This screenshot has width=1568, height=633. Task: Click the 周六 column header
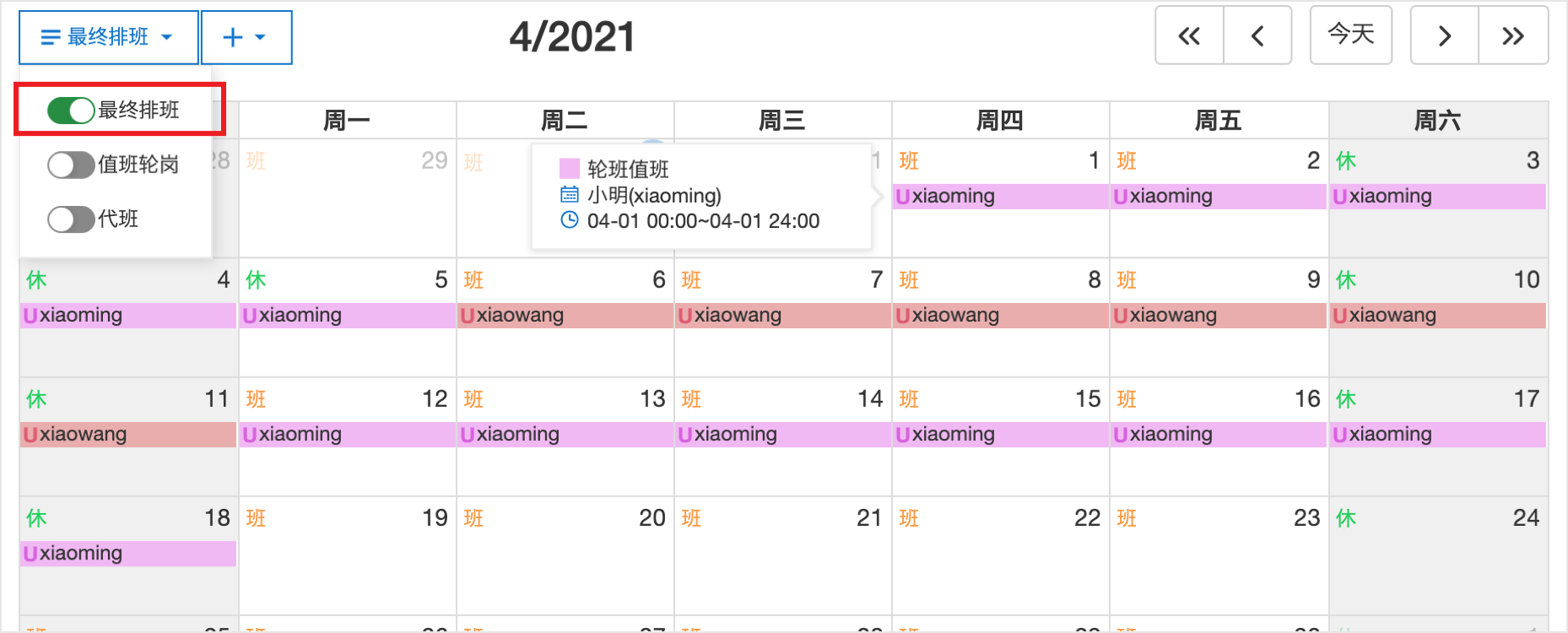pos(1437,121)
